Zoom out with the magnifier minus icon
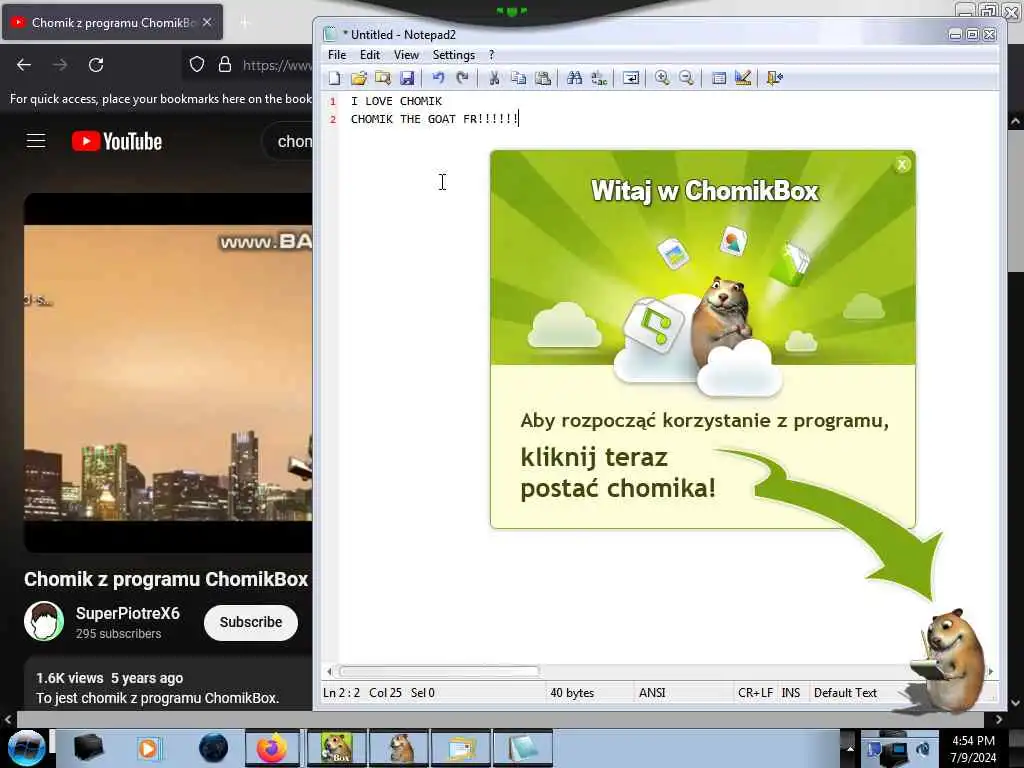 coord(686,78)
